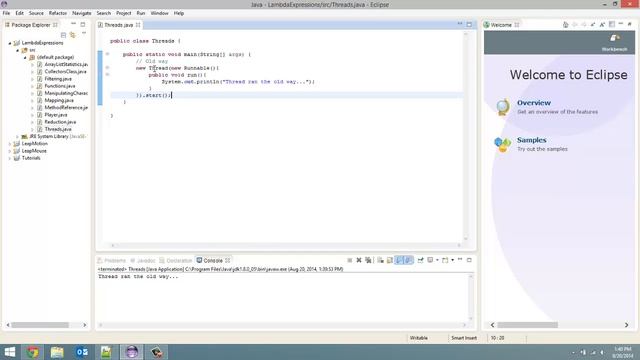Click Smart Insert status bar entry
This screenshot has height=360, width=640.
[464, 338]
